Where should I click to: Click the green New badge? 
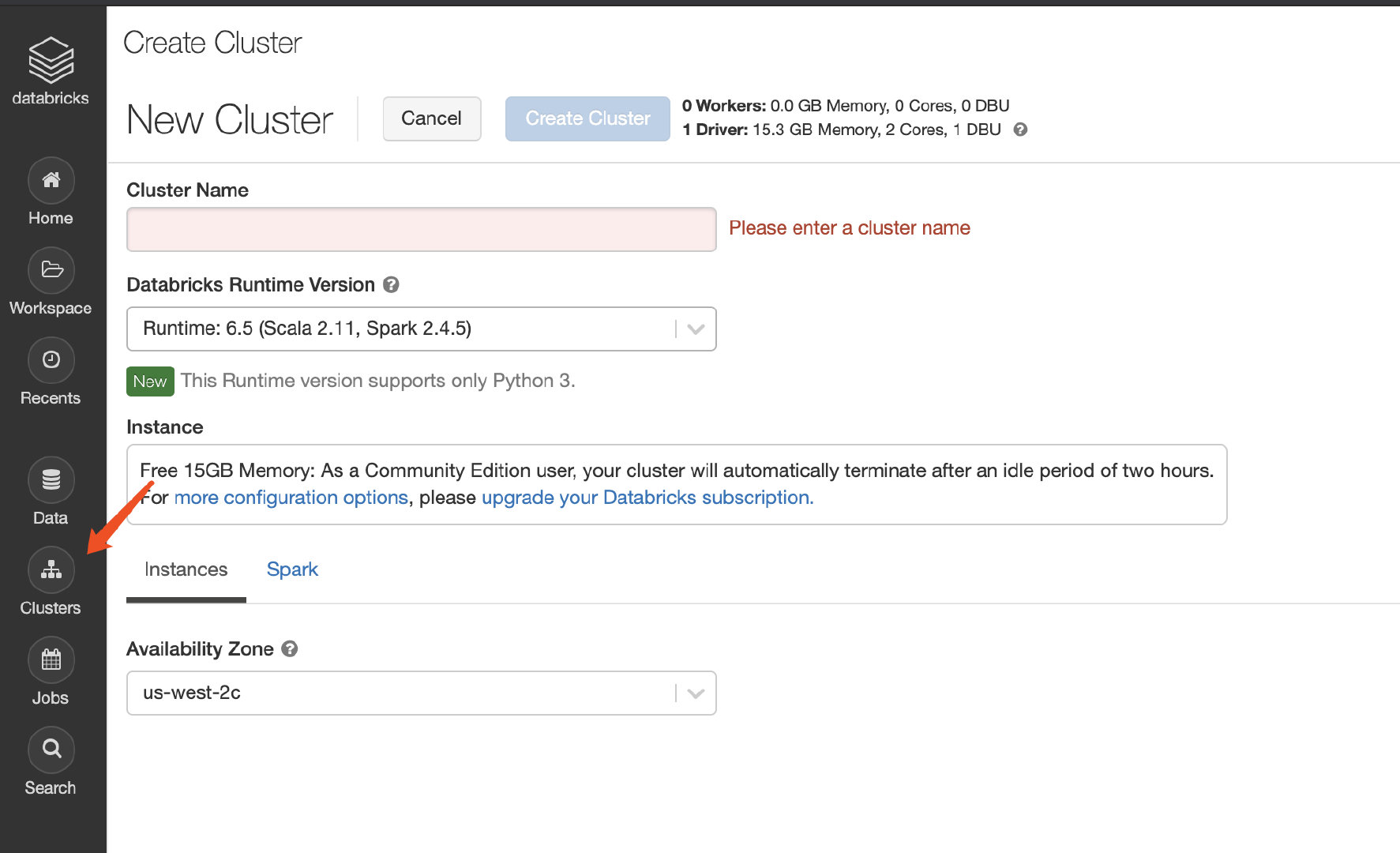tap(150, 381)
